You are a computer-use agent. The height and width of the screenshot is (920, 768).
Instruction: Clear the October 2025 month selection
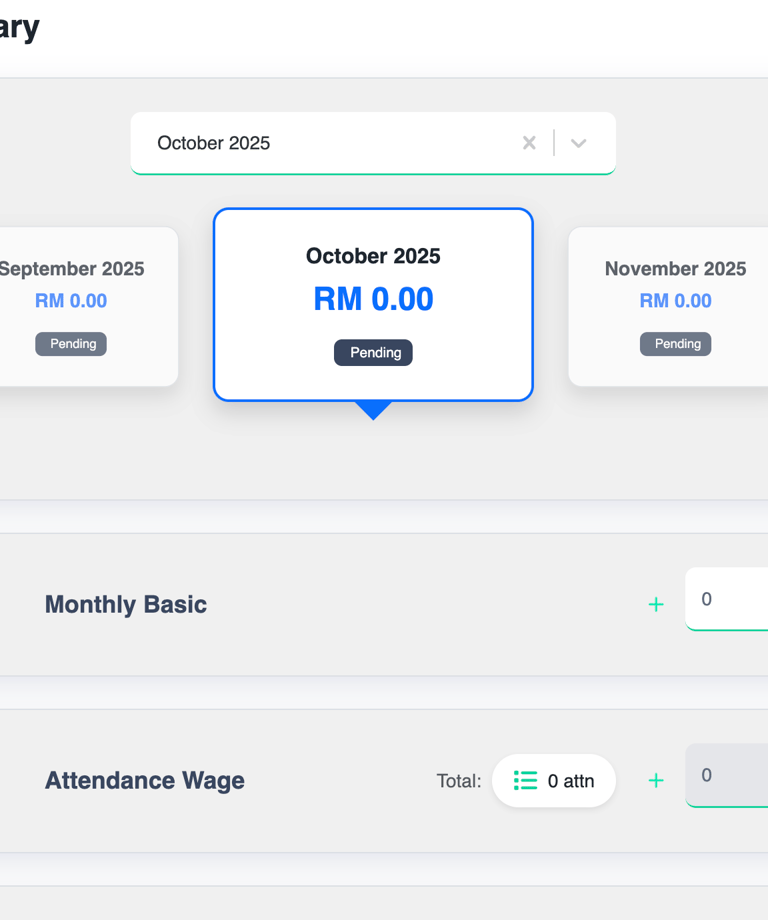pyautogui.click(x=529, y=143)
